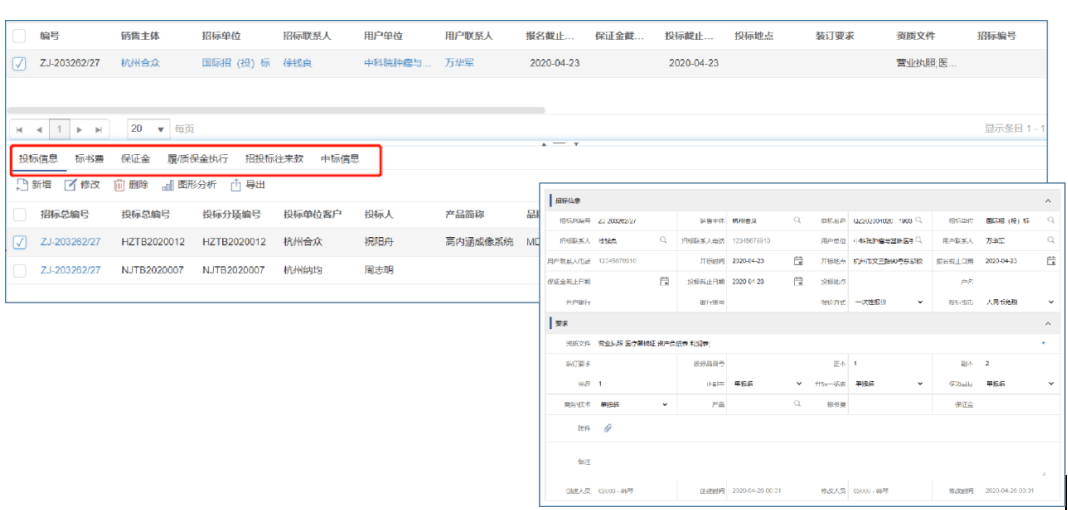Go to previous page in pager
The height and width of the screenshot is (510, 1068).
tap(39, 129)
